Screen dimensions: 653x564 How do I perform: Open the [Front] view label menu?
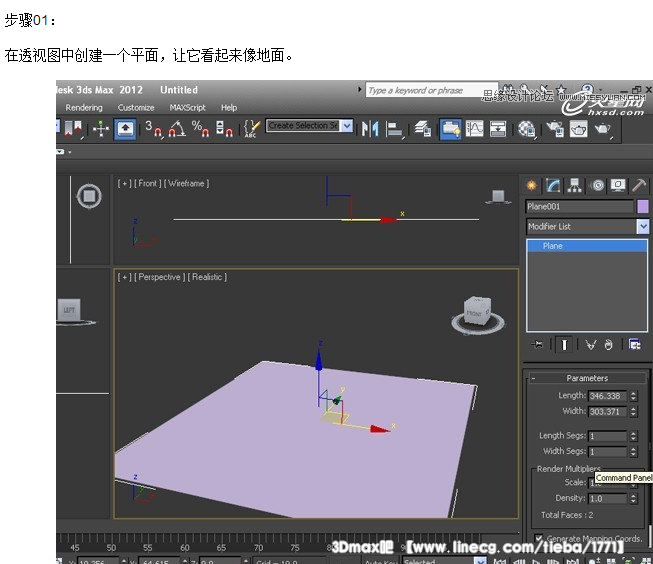[147, 183]
